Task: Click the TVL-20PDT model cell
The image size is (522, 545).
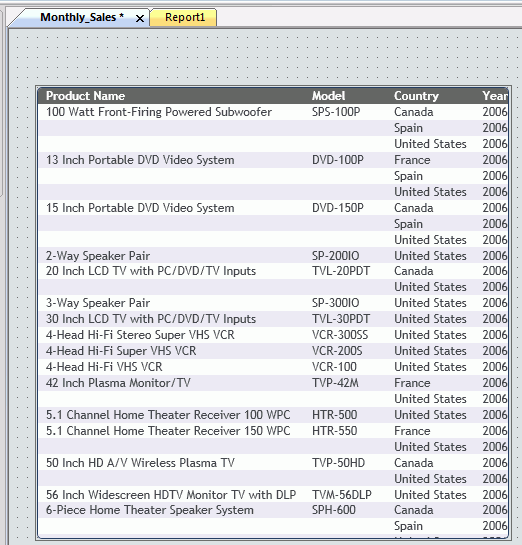Action: coord(341,271)
